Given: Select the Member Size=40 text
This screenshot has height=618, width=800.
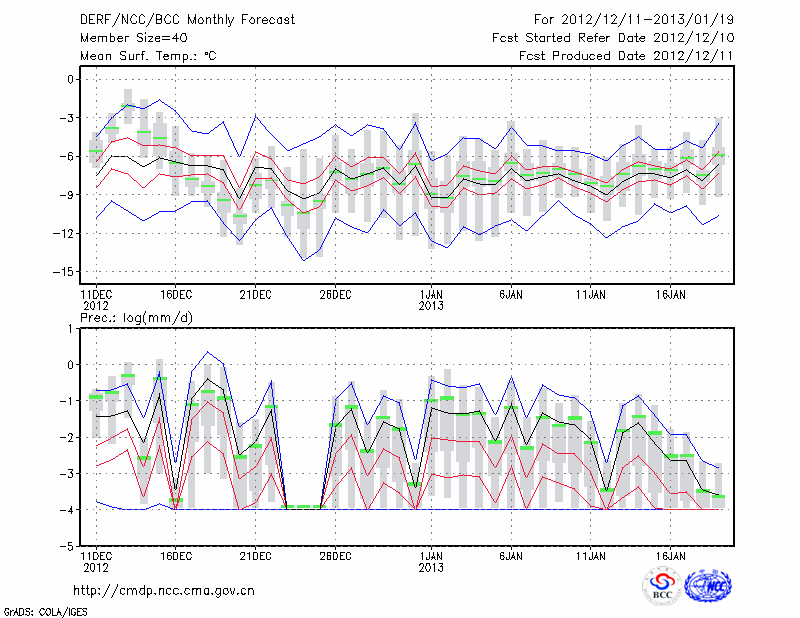Looking at the screenshot, I should (127, 37).
